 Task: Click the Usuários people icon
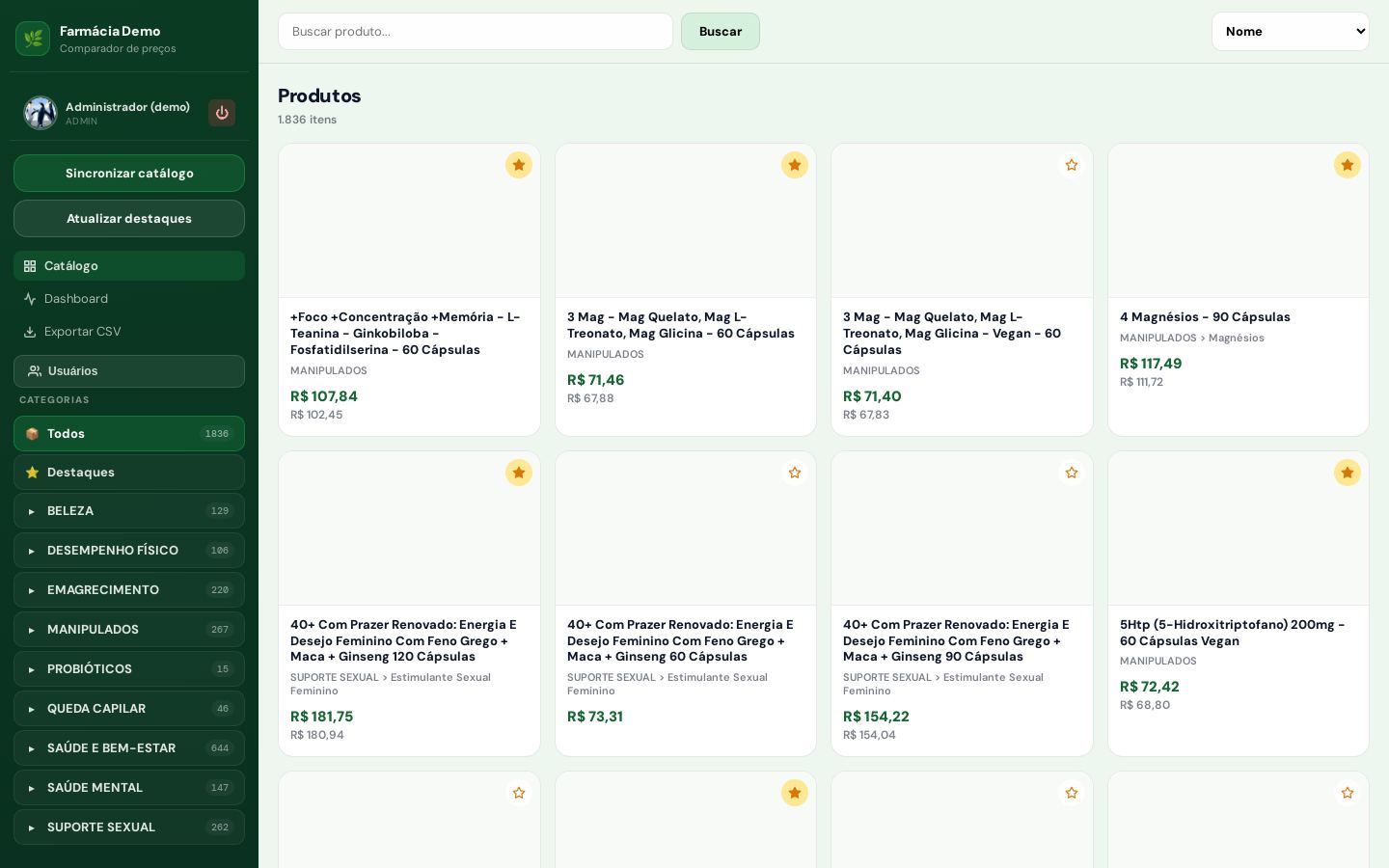pos(35,371)
